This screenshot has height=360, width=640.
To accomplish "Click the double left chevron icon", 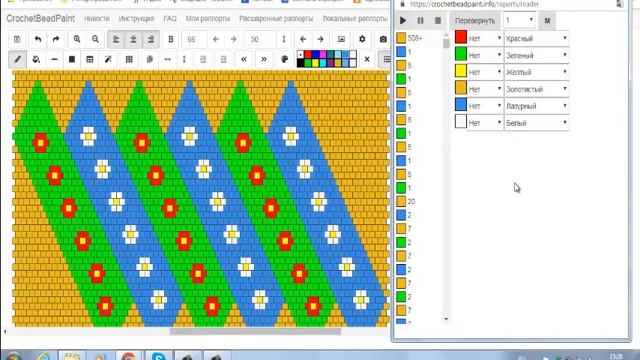I will click(244, 59).
